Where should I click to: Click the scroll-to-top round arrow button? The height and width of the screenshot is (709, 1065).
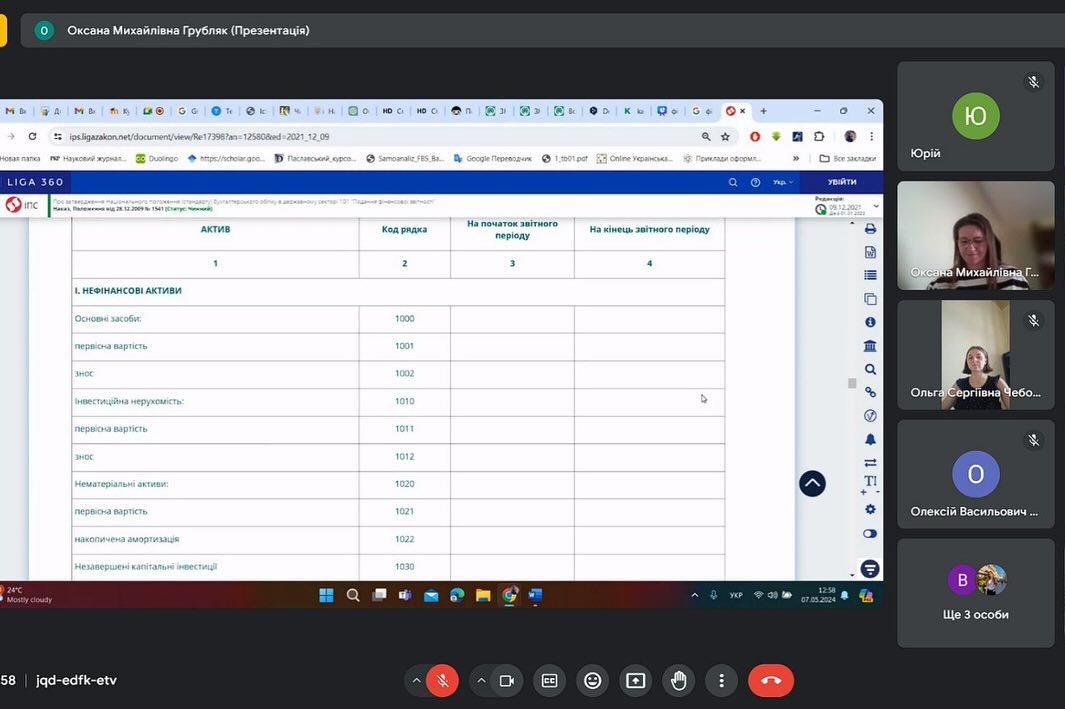(812, 483)
